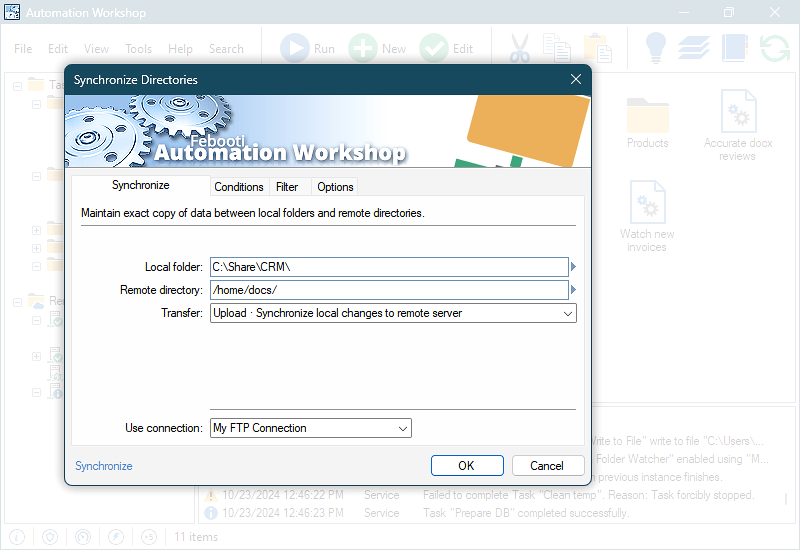Select the Watch new invoices task icon
This screenshot has height=550, width=800.
click(647, 202)
